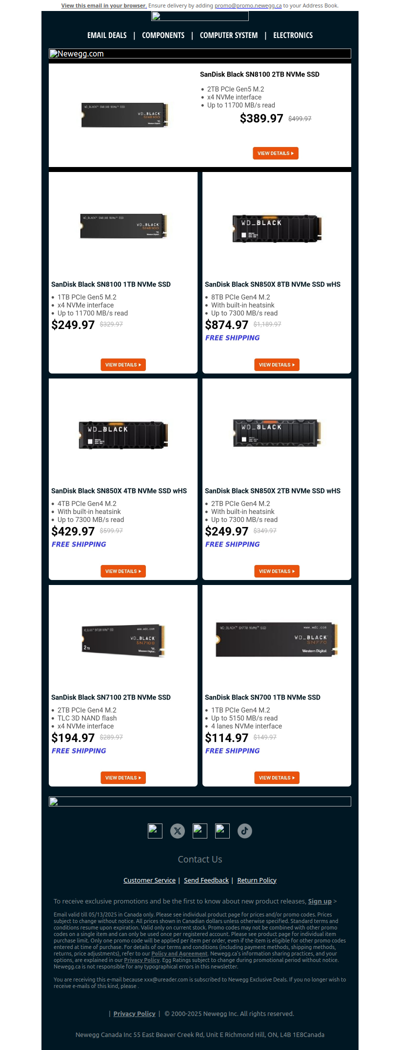This screenshot has width=400, height=1050.
Task: Open the ELECTRONICS navigation item
Action: [x=293, y=35]
